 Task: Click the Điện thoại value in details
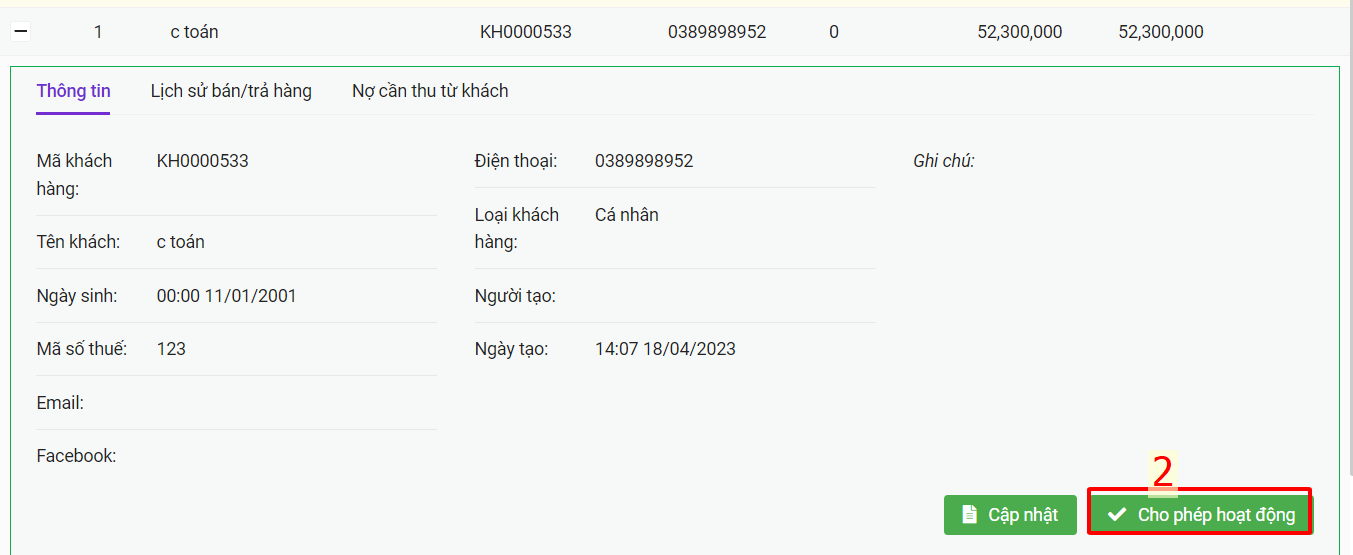coord(644,161)
